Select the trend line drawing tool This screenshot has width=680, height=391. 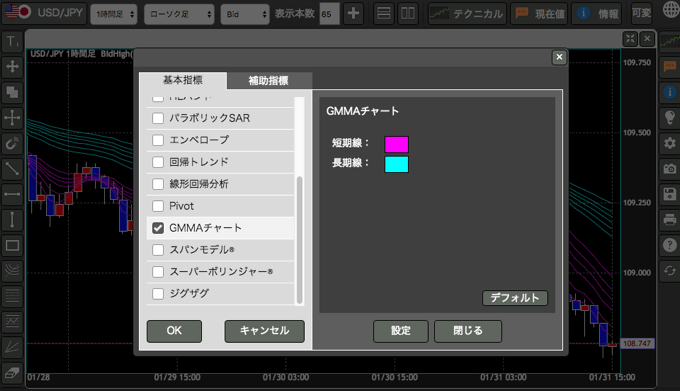click(12, 169)
